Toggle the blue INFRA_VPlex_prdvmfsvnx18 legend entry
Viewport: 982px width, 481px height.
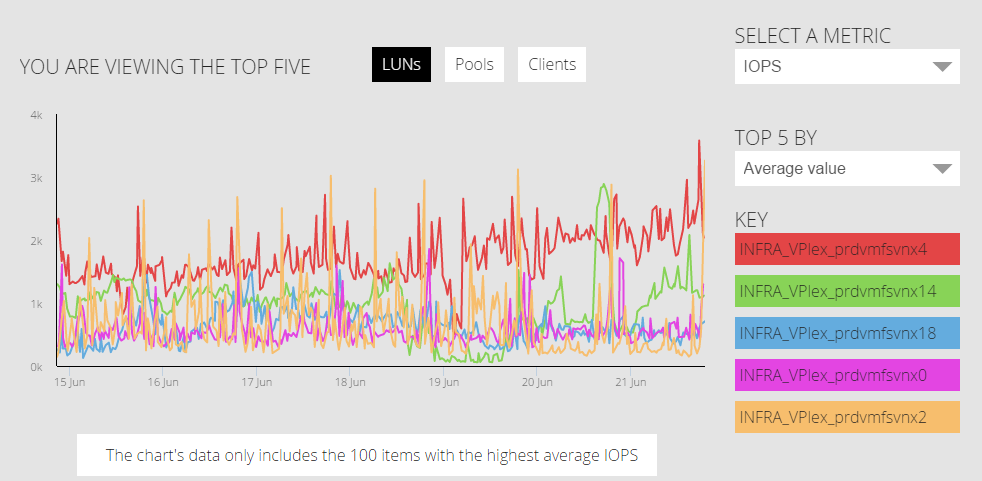coord(847,333)
